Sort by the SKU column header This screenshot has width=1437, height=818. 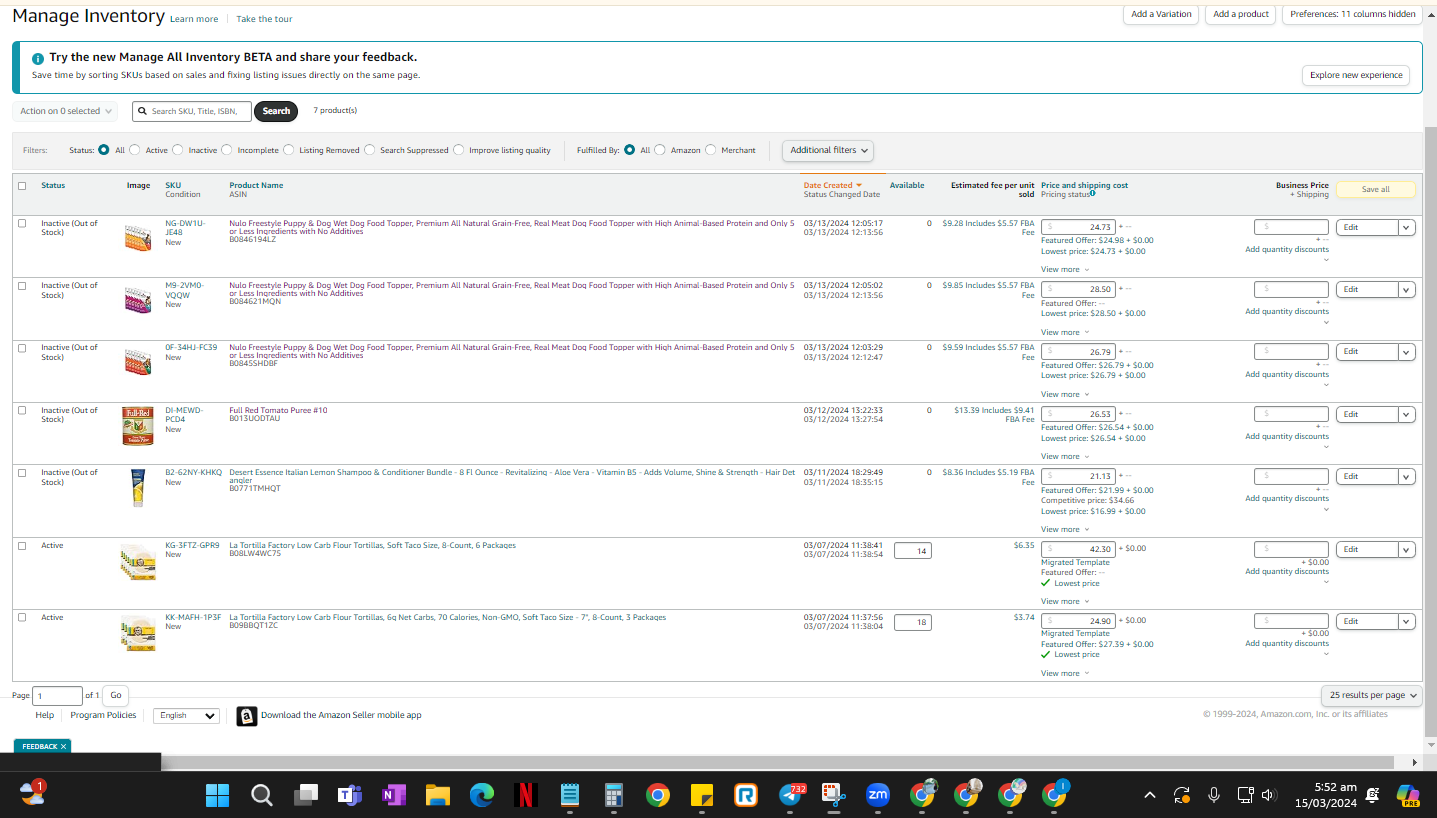[173, 186]
